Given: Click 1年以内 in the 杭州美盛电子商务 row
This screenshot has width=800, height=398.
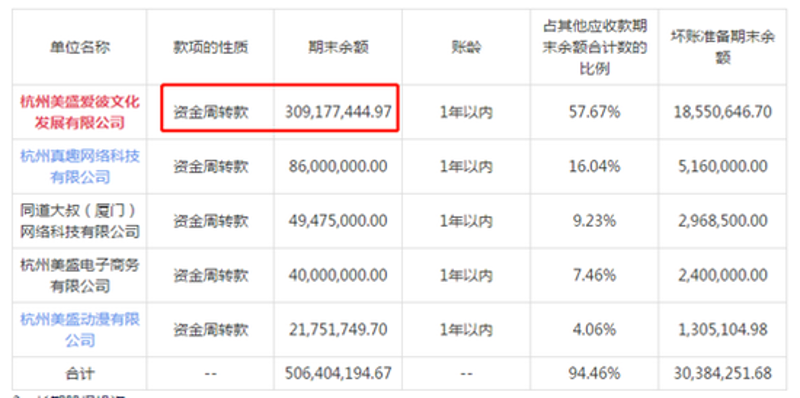Looking at the screenshot, I should pyautogui.click(x=466, y=276).
